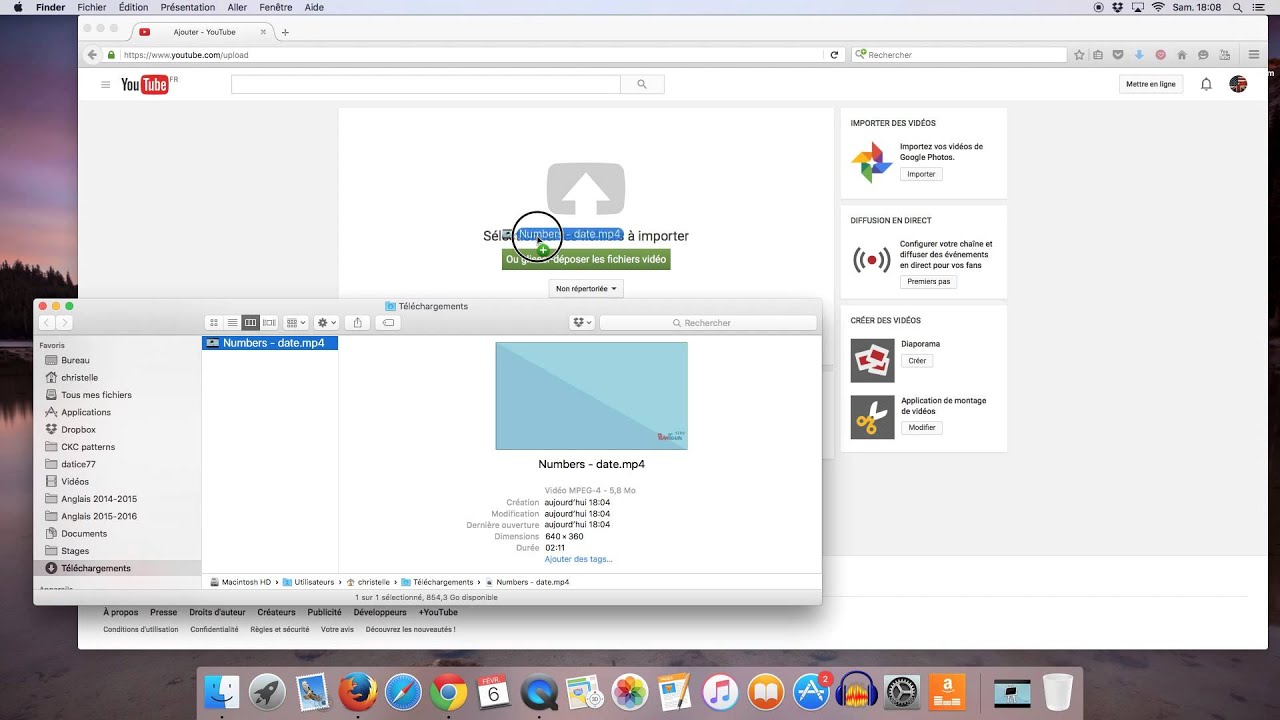Click the Ajouter des tags link

pos(579,559)
